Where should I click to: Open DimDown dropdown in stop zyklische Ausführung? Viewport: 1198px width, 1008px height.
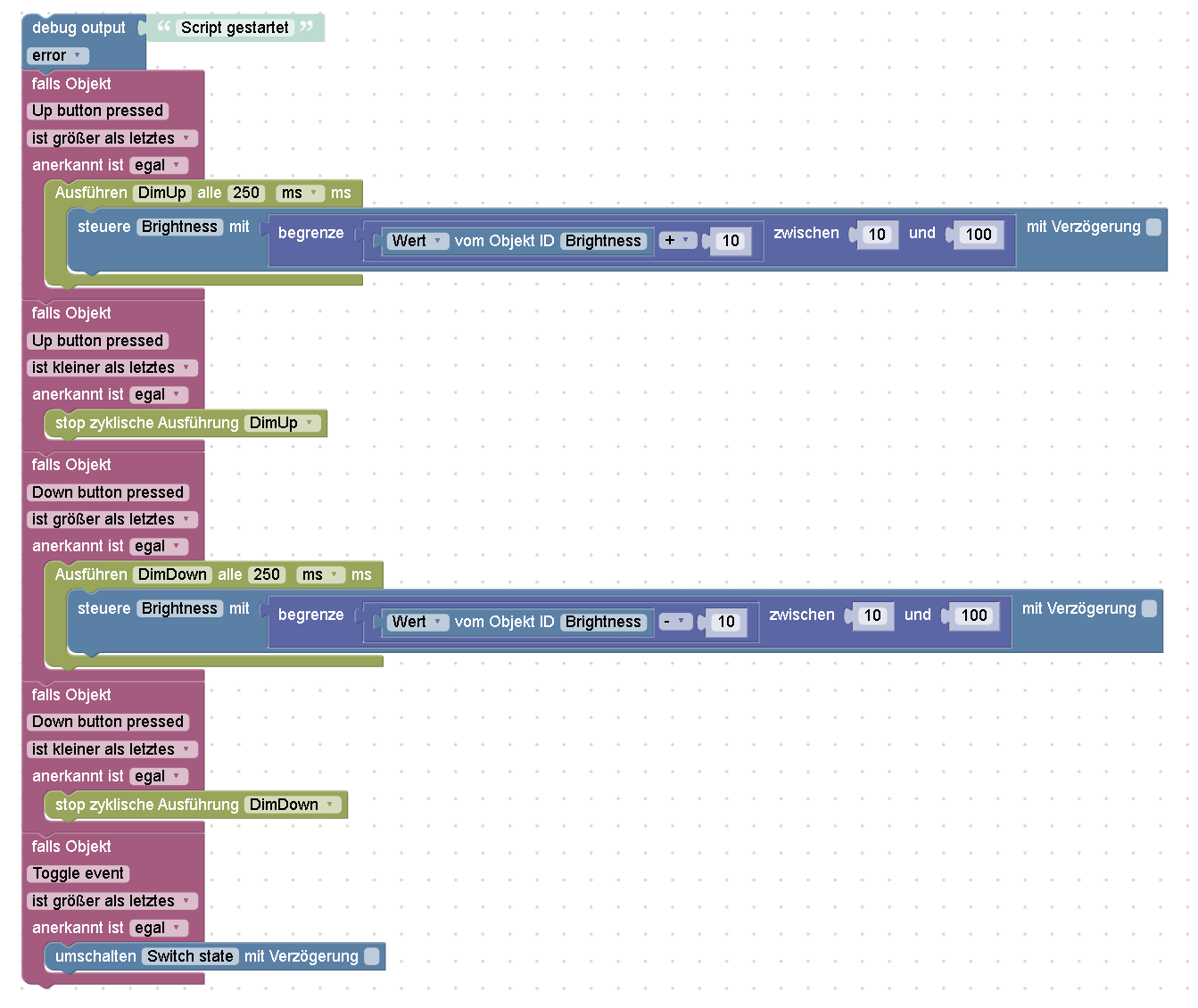click(x=293, y=805)
